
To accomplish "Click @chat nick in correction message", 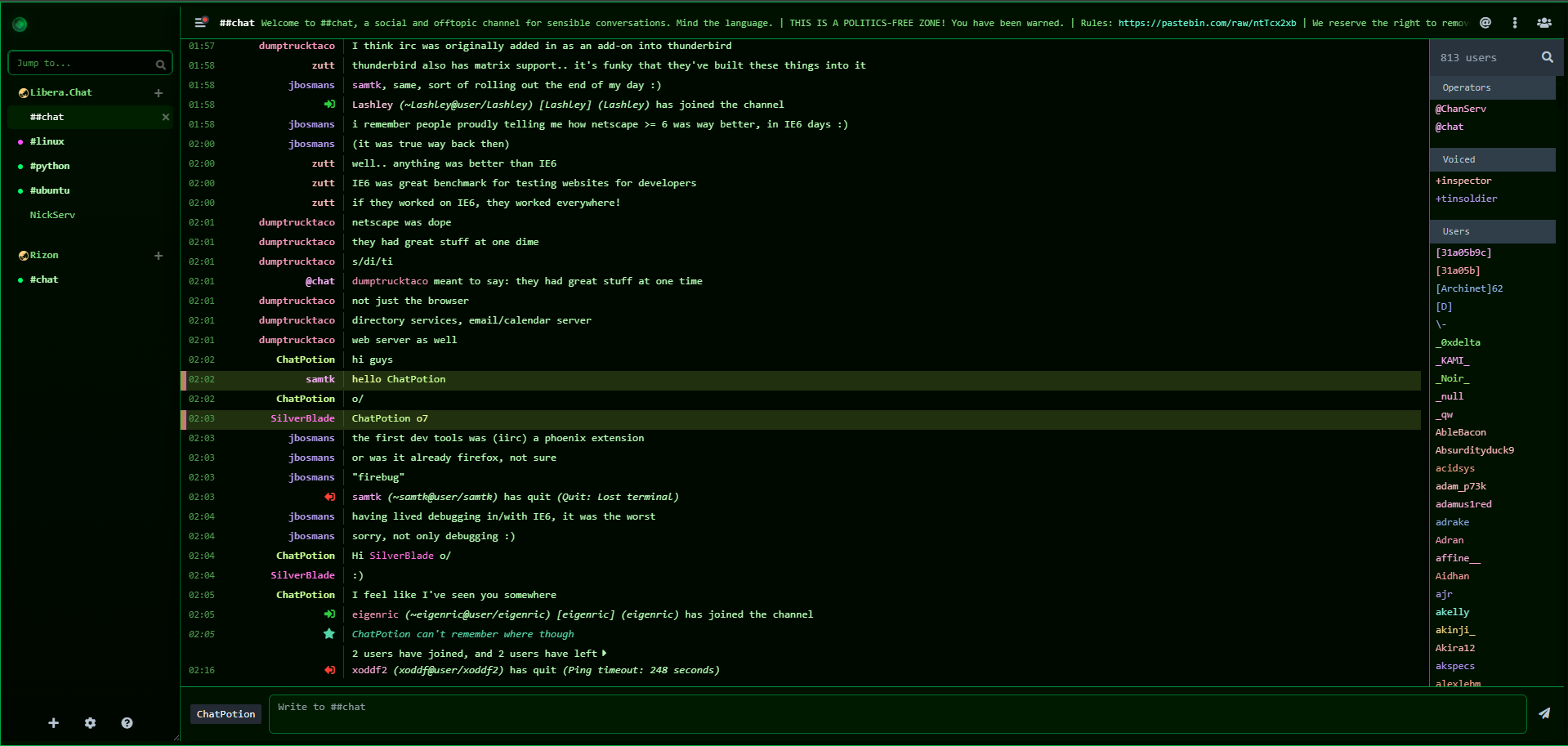I will [320, 281].
